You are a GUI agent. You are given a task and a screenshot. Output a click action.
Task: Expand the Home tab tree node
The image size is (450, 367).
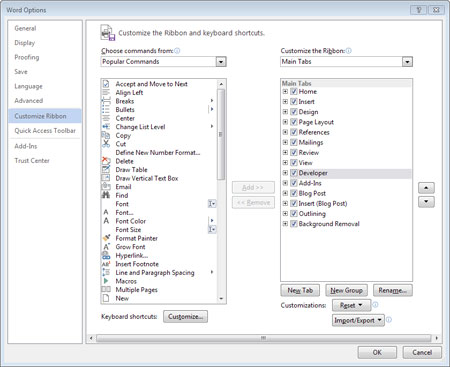pyautogui.click(x=285, y=91)
